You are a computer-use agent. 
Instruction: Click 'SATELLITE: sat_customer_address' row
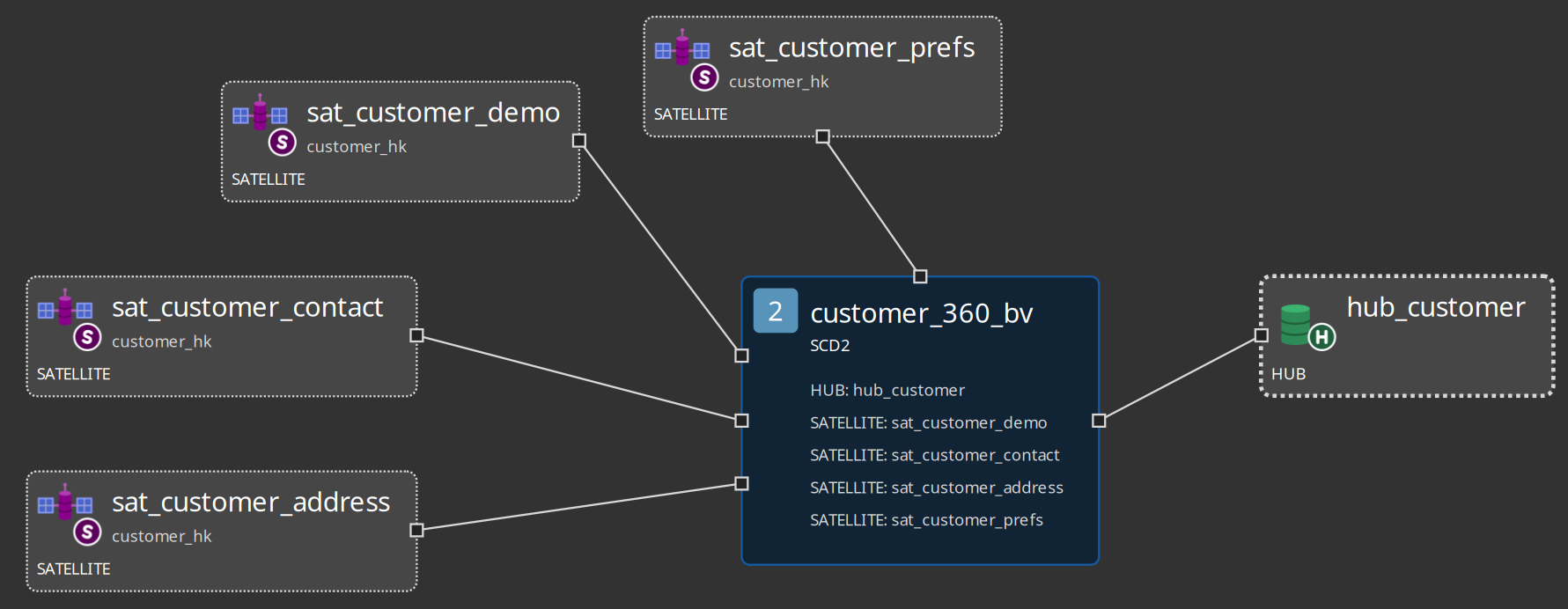pos(937,488)
